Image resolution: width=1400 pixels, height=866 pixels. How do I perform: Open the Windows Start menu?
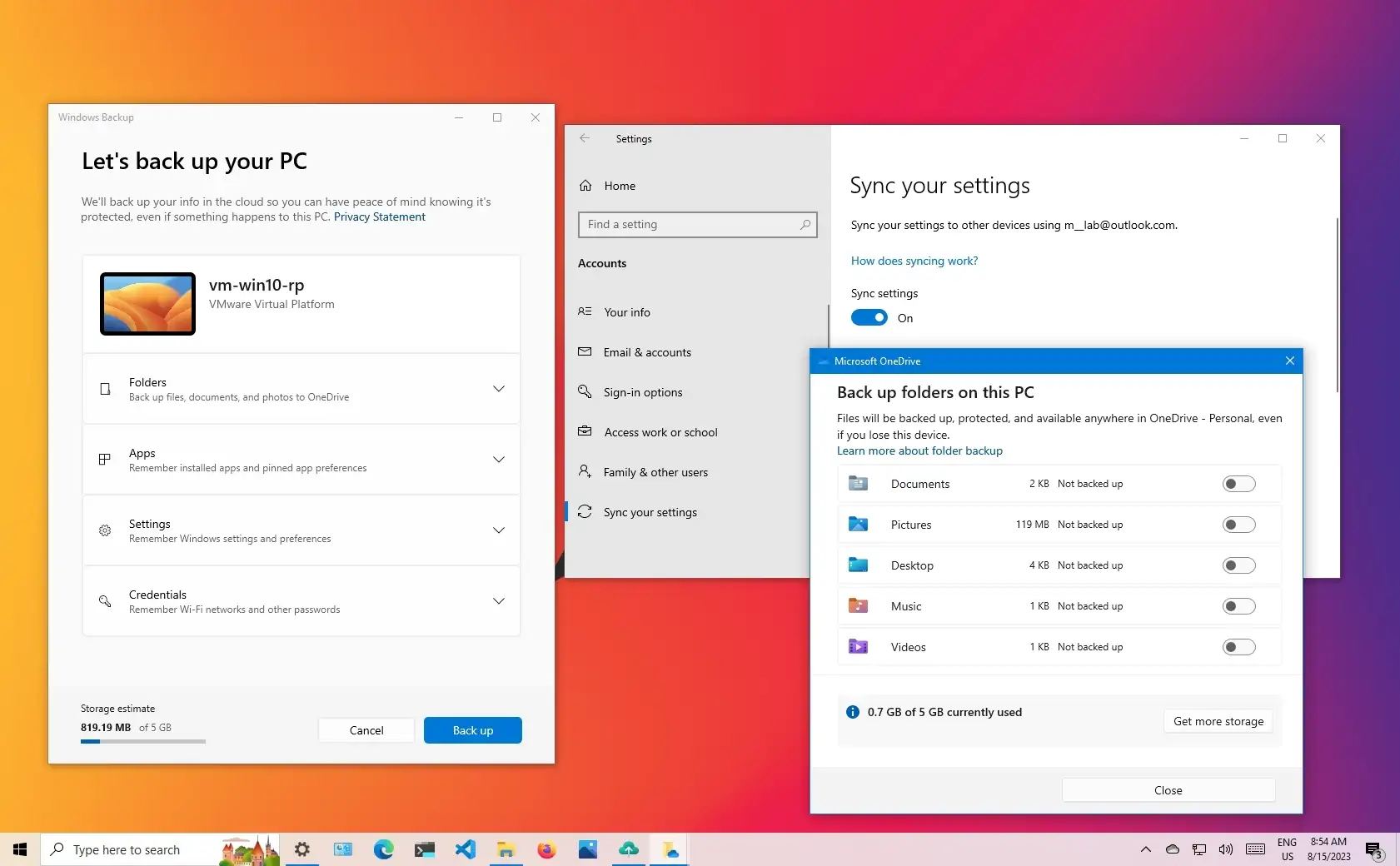click(x=20, y=849)
